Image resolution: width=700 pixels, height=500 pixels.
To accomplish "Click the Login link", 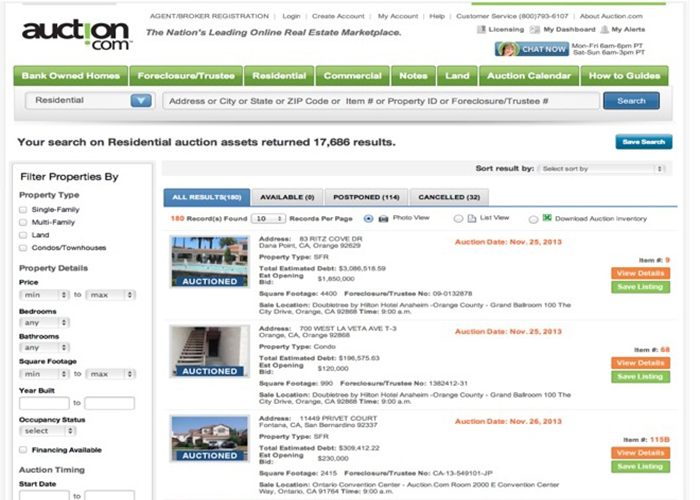I will pyautogui.click(x=291, y=16).
